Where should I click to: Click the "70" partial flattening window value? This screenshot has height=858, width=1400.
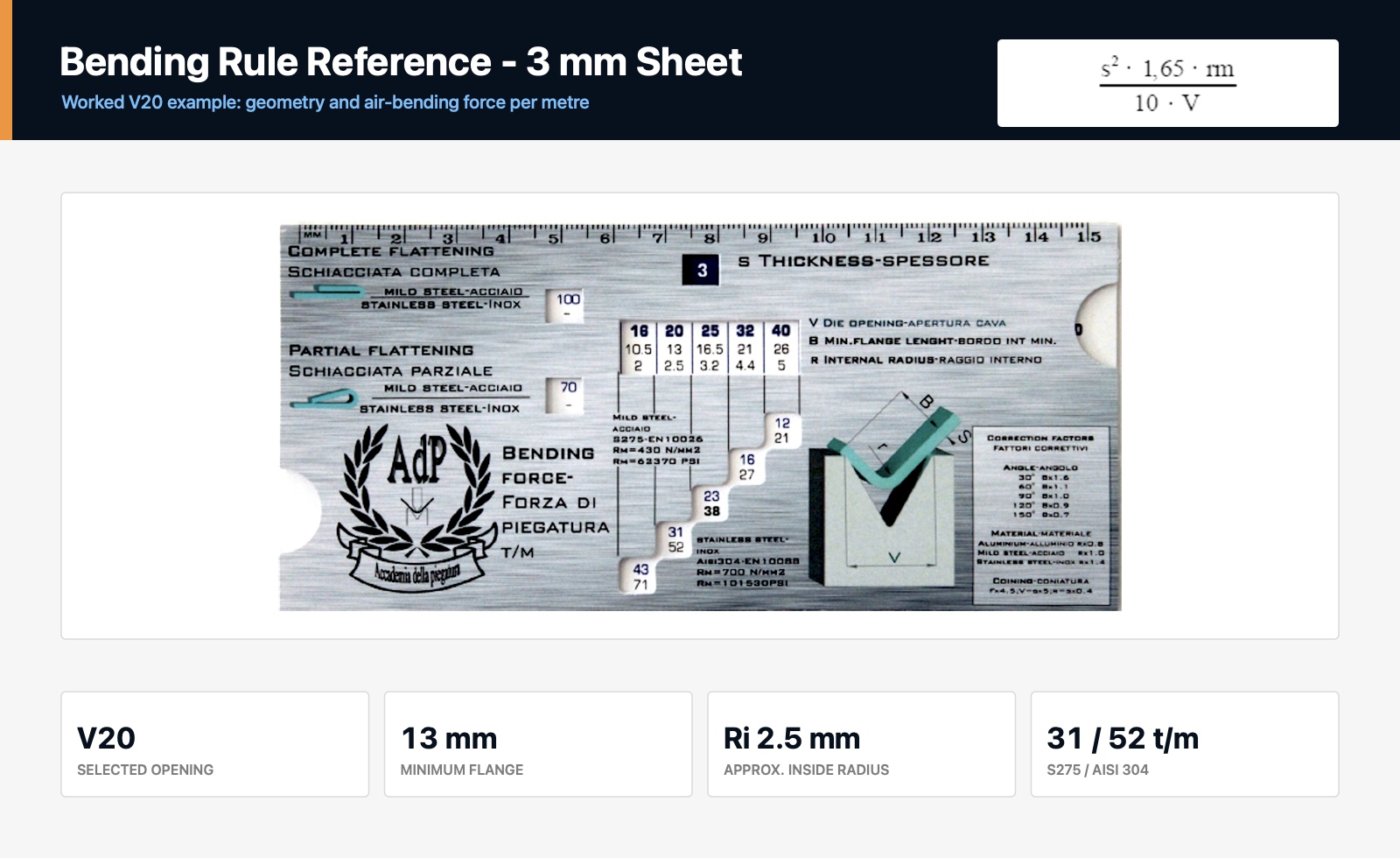569,387
